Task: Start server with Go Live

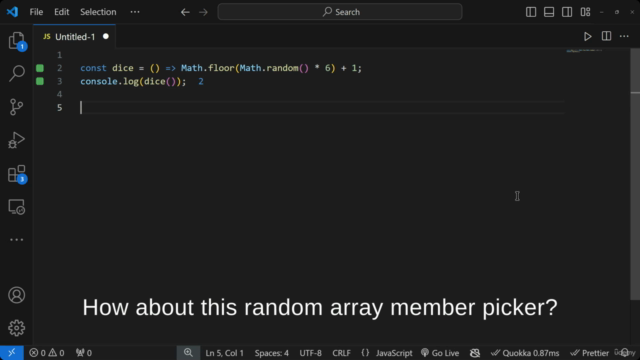Action: click(x=440, y=353)
